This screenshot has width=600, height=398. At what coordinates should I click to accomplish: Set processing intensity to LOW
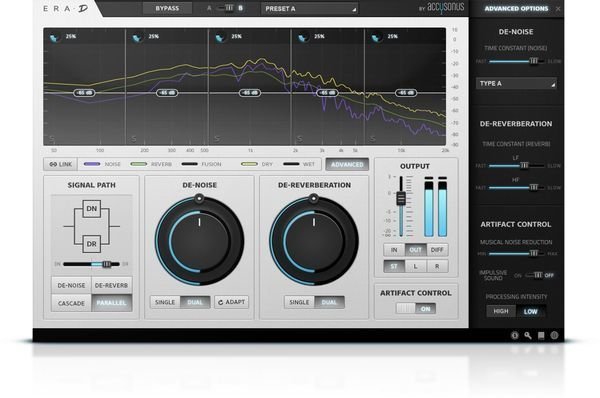[x=531, y=311]
